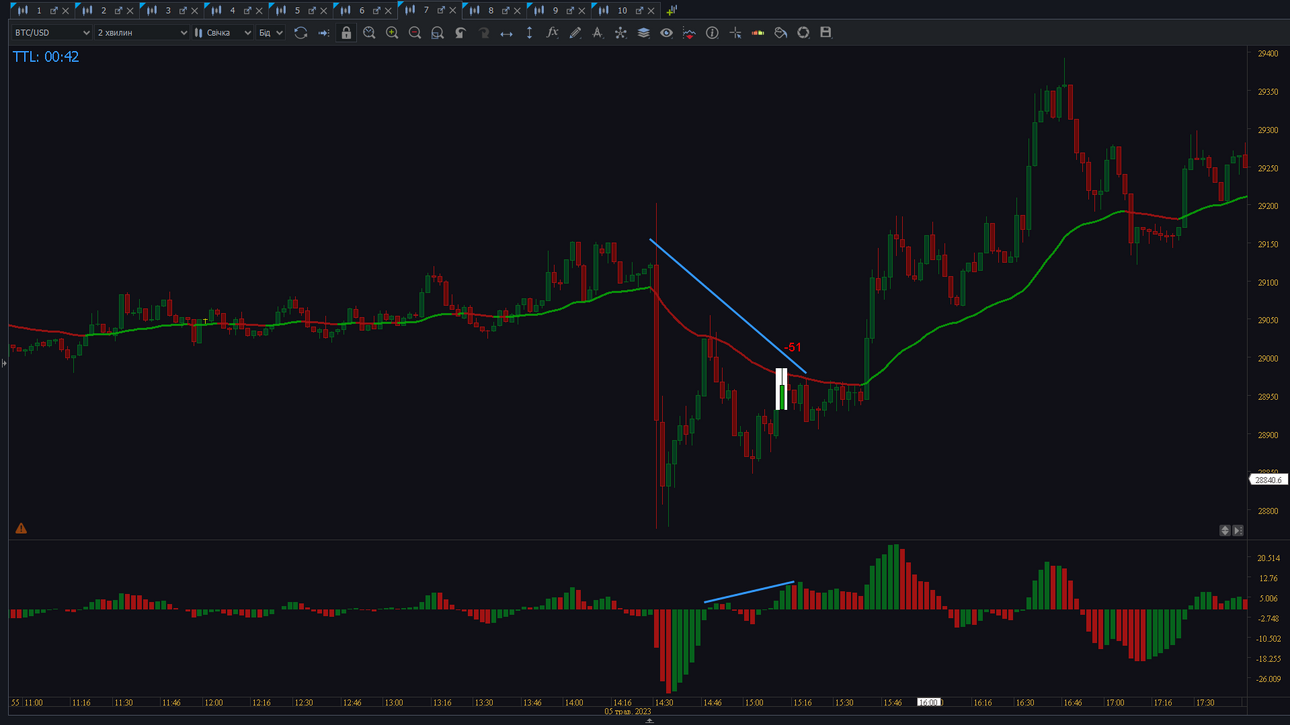Toggle the eye visibility icon
1290x725 pixels.
[666, 33]
